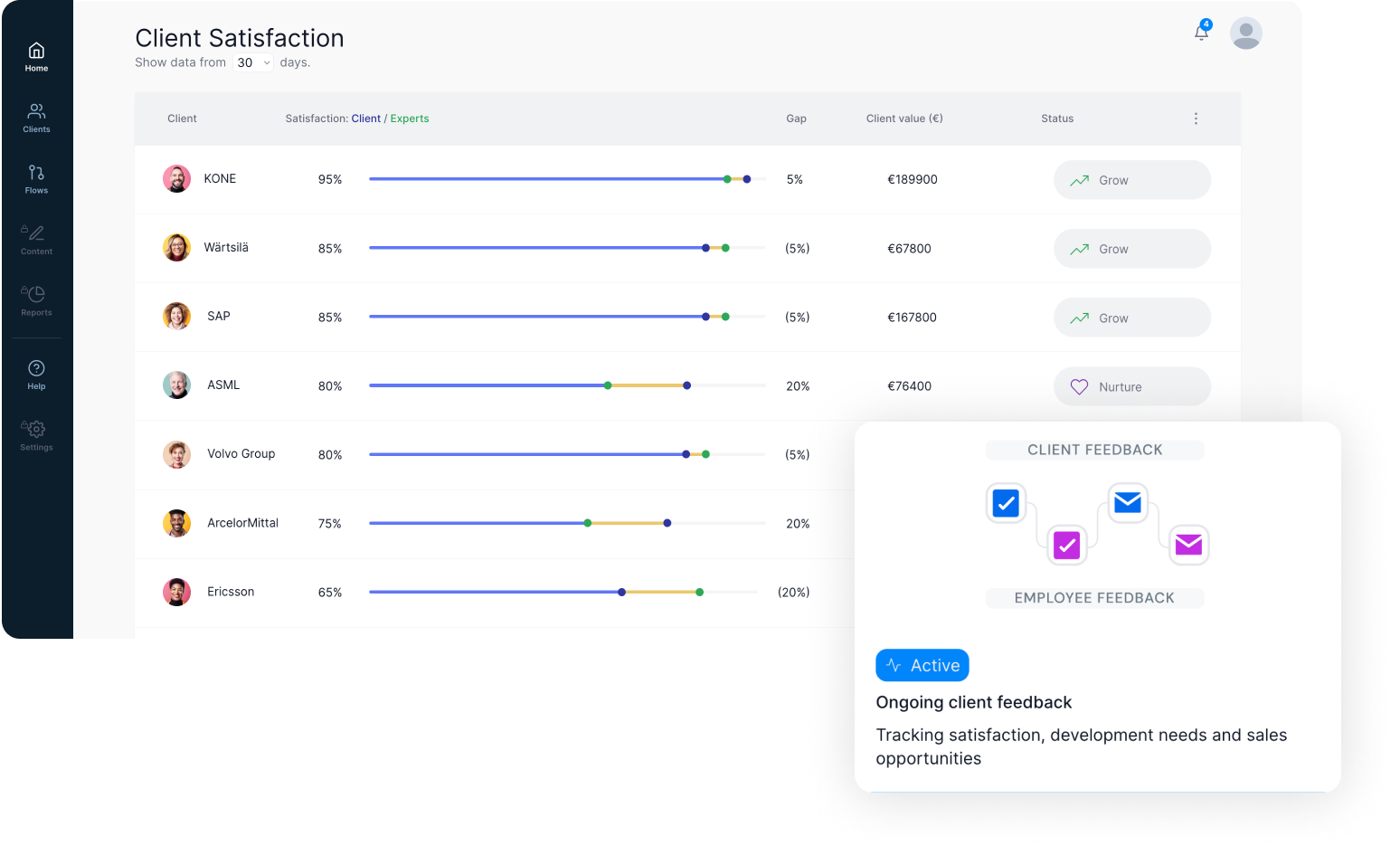Click the CLIENT FEEDBACK label
This screenshot has height=855, width=1400.
click(x=1095, y=450)
